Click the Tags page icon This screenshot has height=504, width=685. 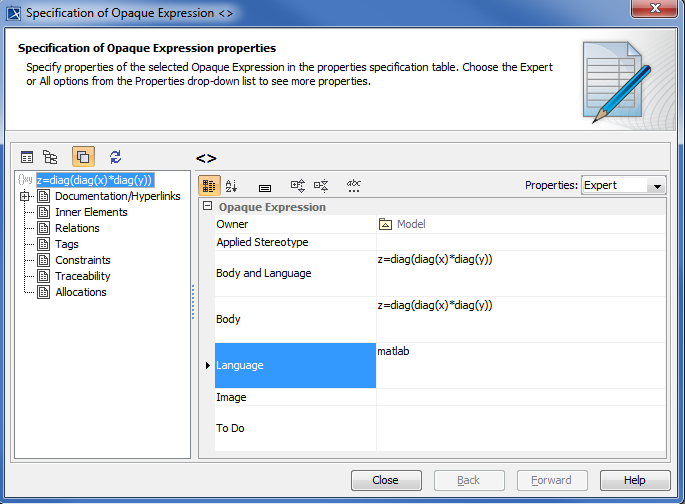[x=43, y=244]
